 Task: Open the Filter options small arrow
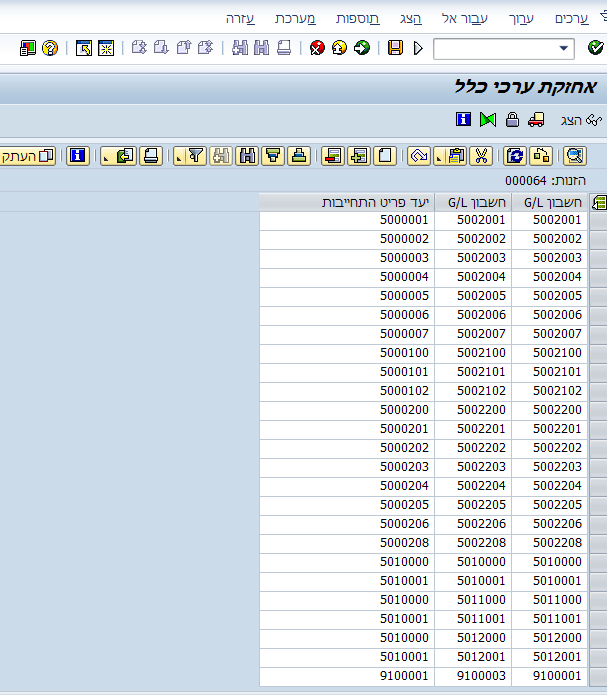179,158
